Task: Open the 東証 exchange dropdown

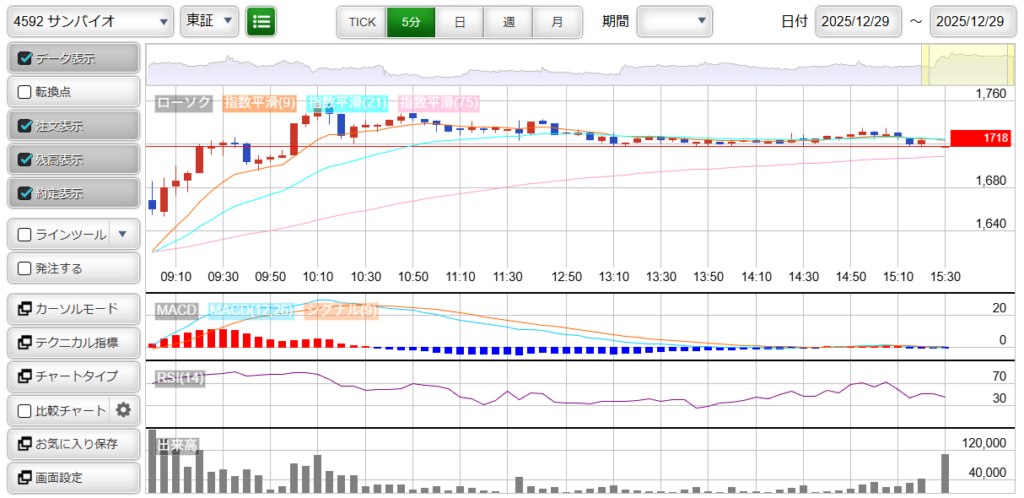Action: pyautogui.click(x=210, y=21)
